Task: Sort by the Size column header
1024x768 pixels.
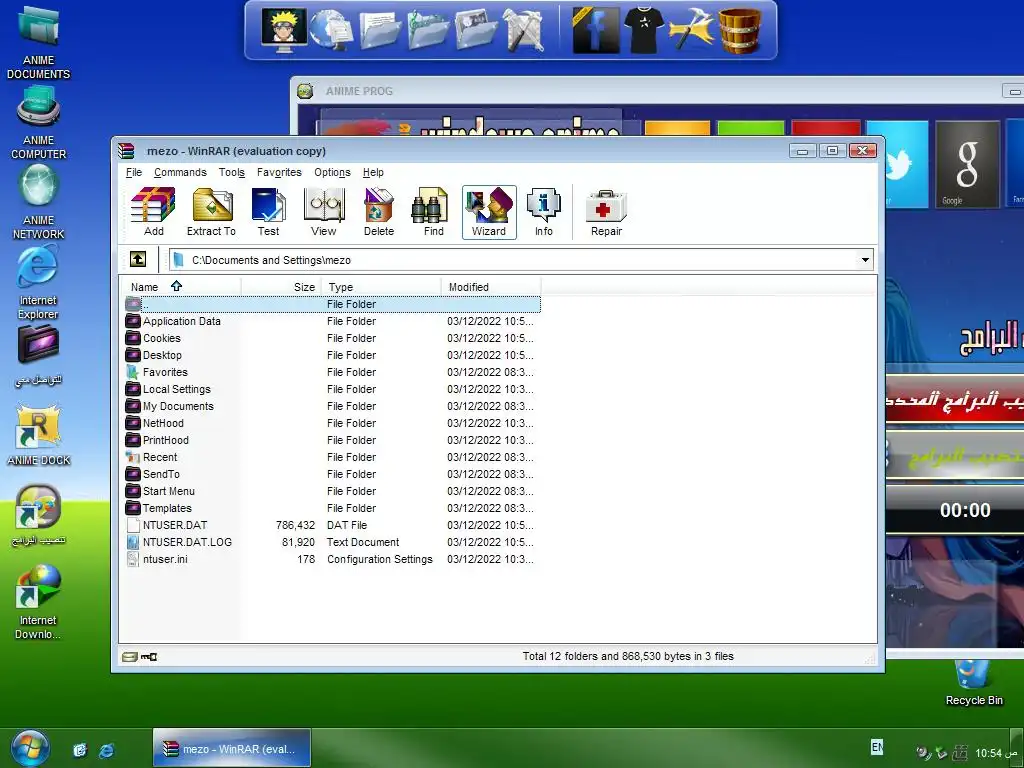Action: [281, 287]
